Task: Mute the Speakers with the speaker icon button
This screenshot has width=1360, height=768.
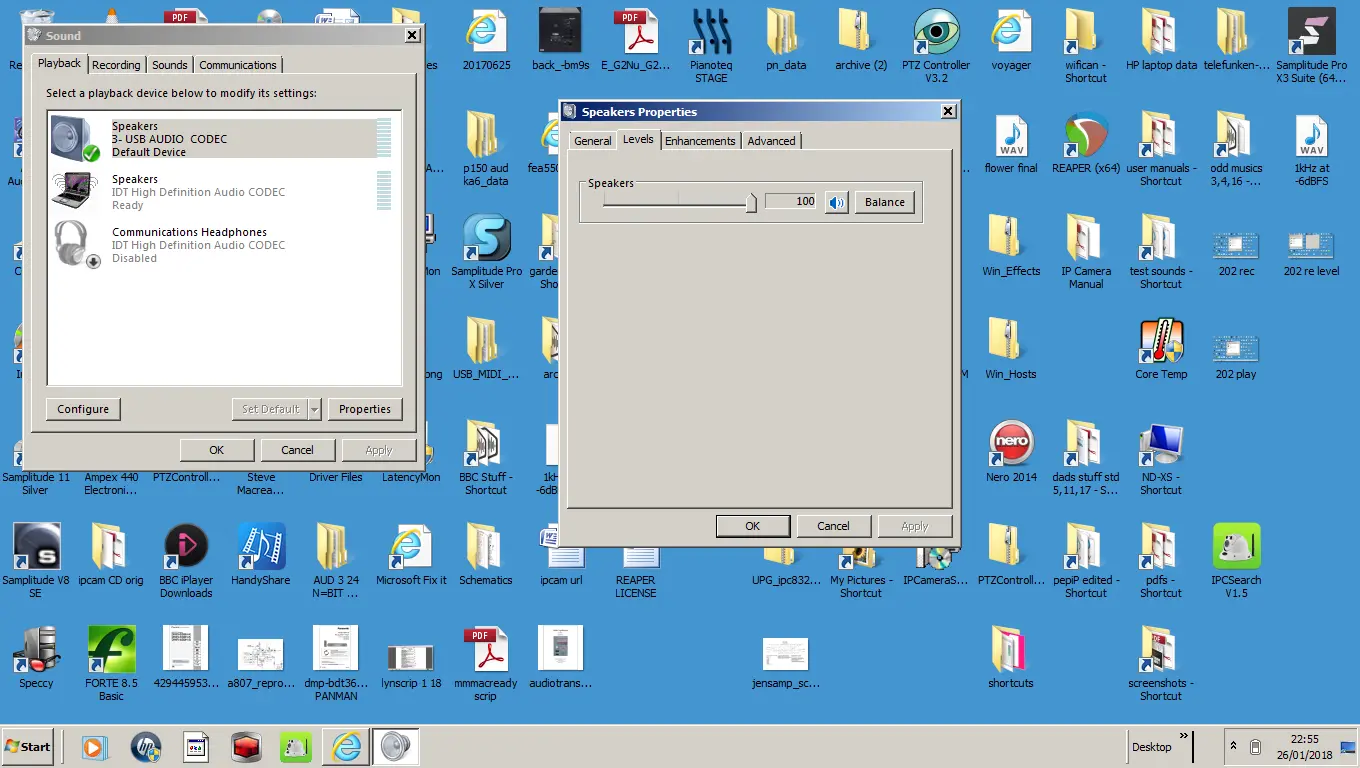Action: [x=837, y=202]
